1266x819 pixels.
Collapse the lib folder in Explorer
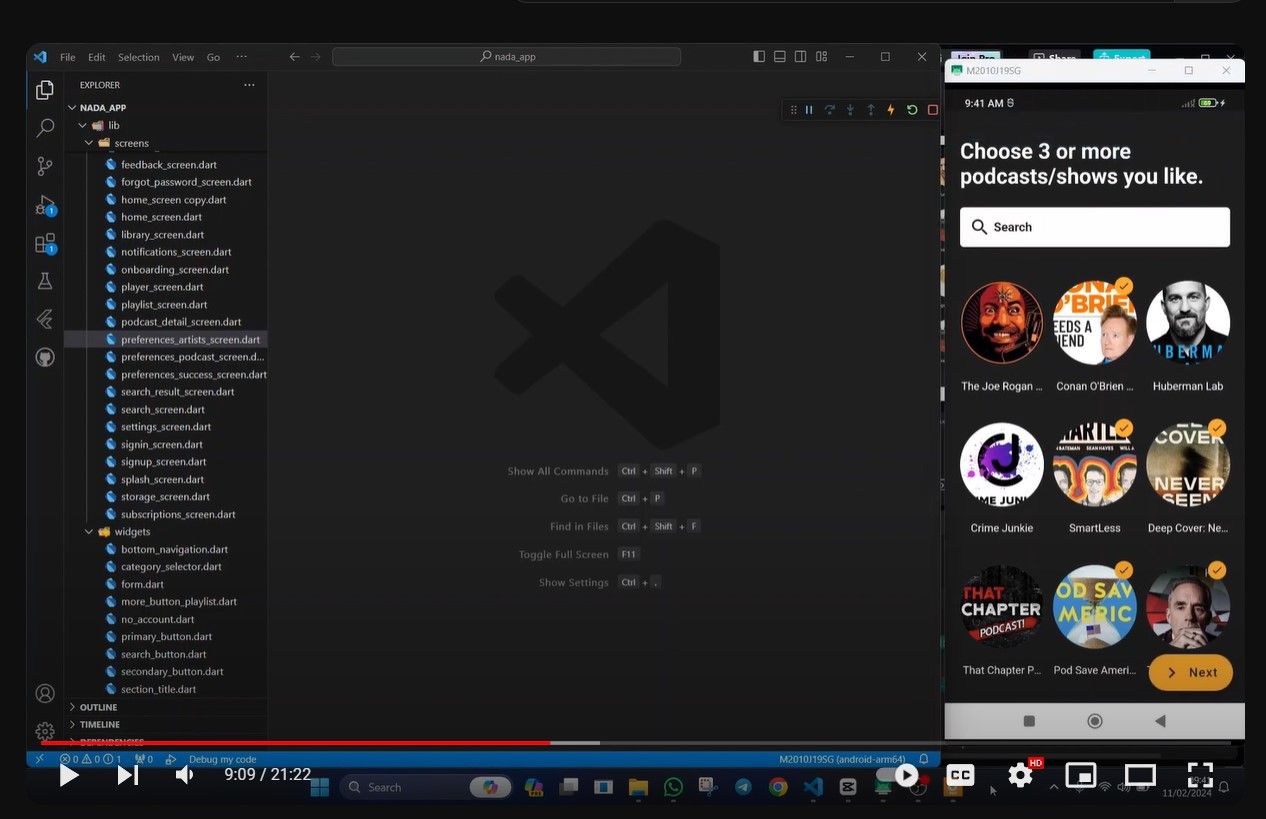82,126
